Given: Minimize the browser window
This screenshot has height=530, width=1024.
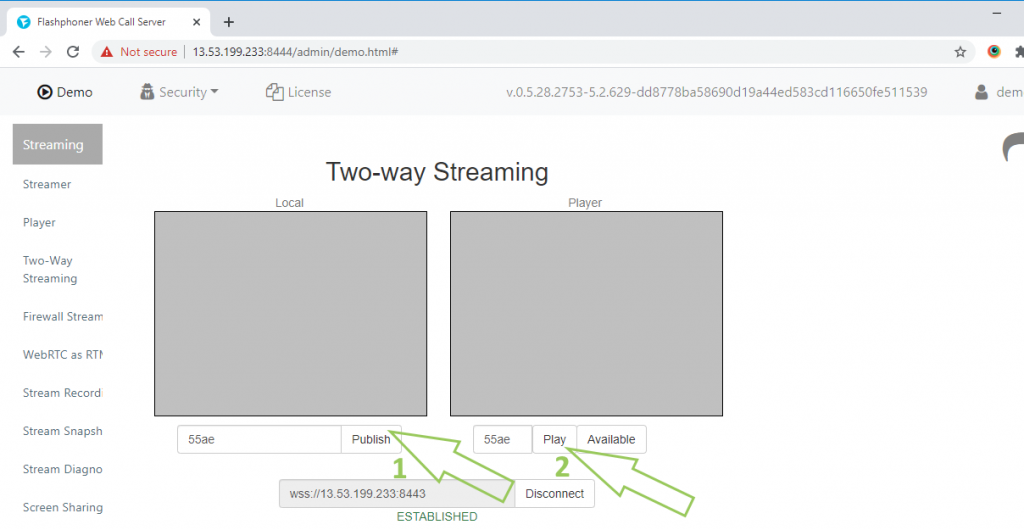Looking at the screenshot, I should point(997,13).
